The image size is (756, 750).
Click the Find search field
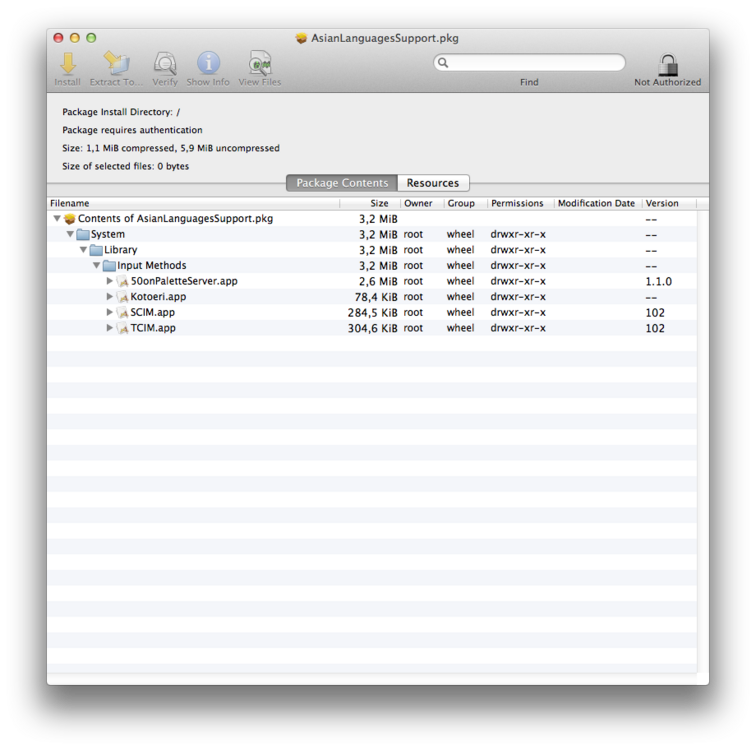[530, 62]
